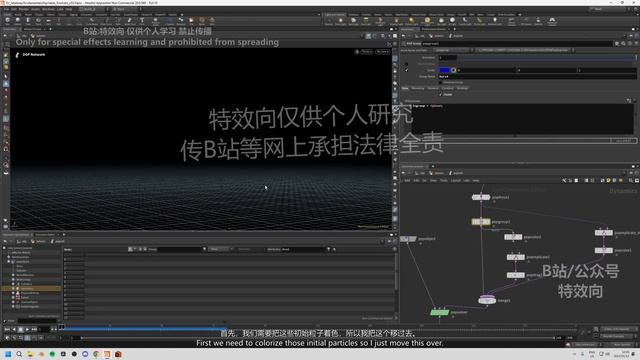Click the Group Name input field
The height and width of the screenshot is (360, 640).
pos(537,76)
